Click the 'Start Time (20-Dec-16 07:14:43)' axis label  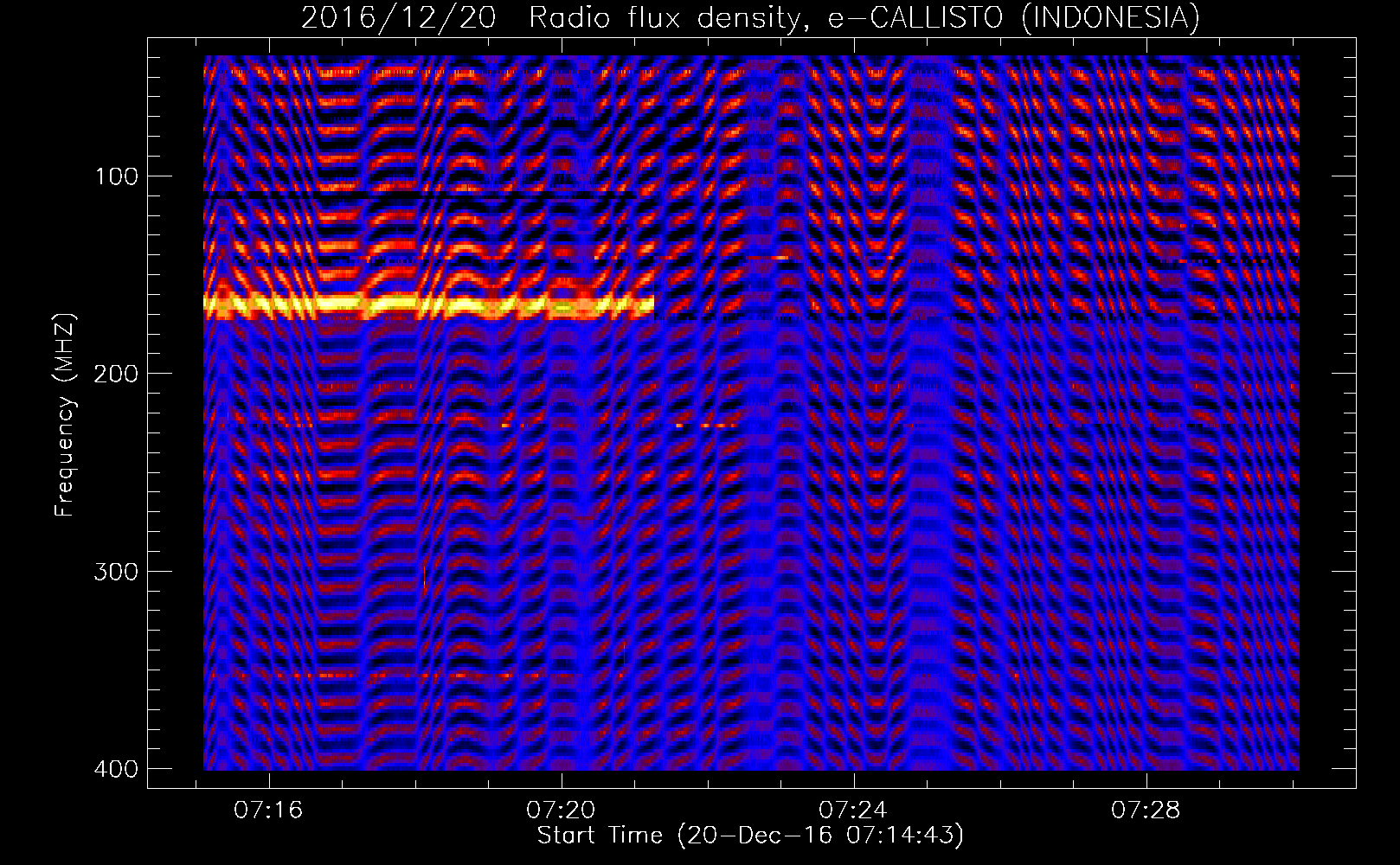pyautogui.click(x=750, y=836)
